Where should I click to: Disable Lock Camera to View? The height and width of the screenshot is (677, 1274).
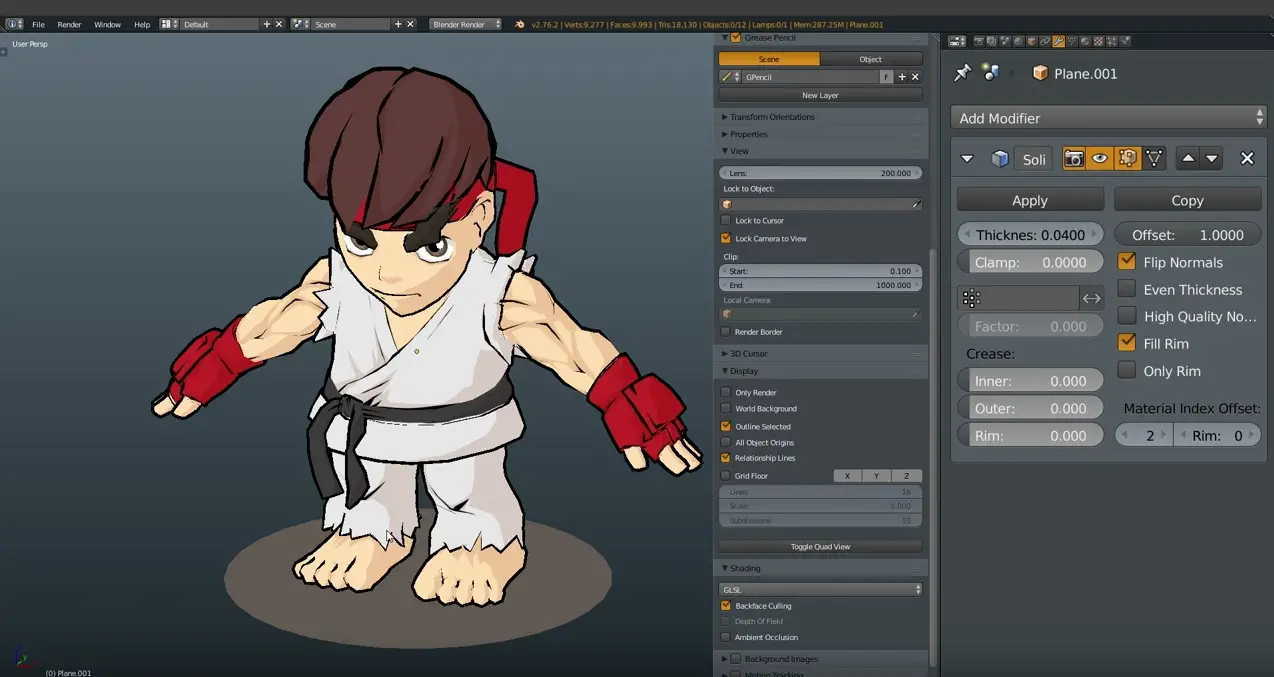726,239
